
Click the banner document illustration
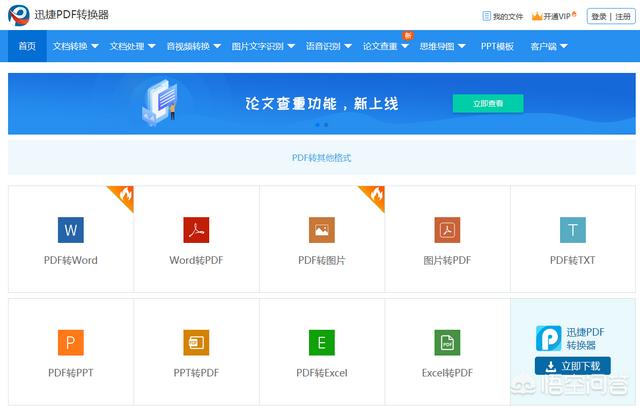160,102
